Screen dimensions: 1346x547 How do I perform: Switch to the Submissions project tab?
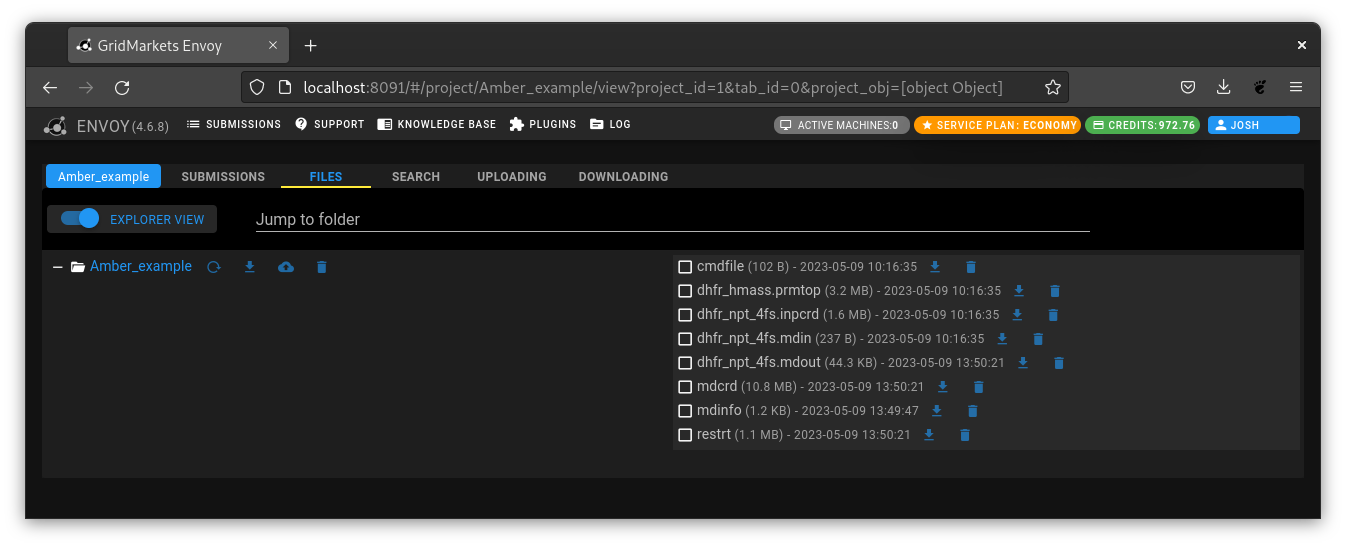[223, 177]
